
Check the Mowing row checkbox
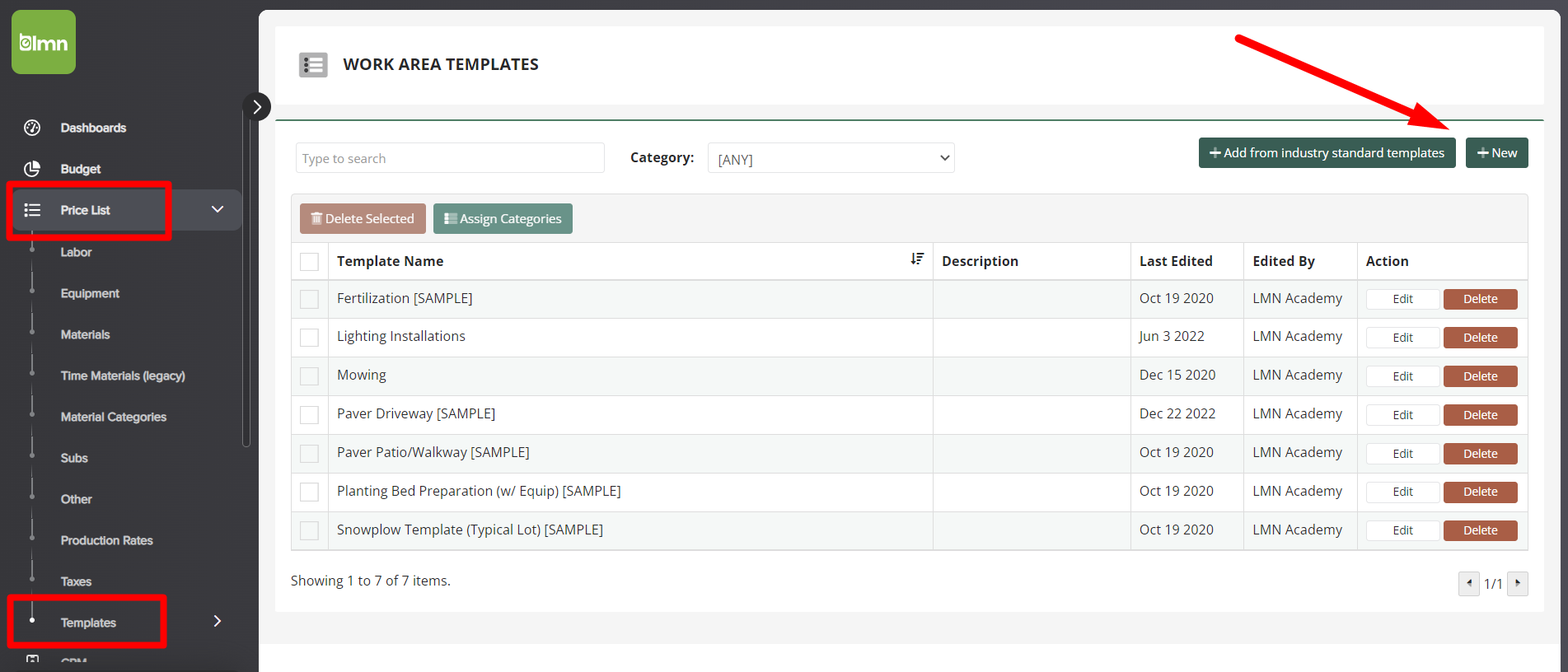(x=309, y=376)
